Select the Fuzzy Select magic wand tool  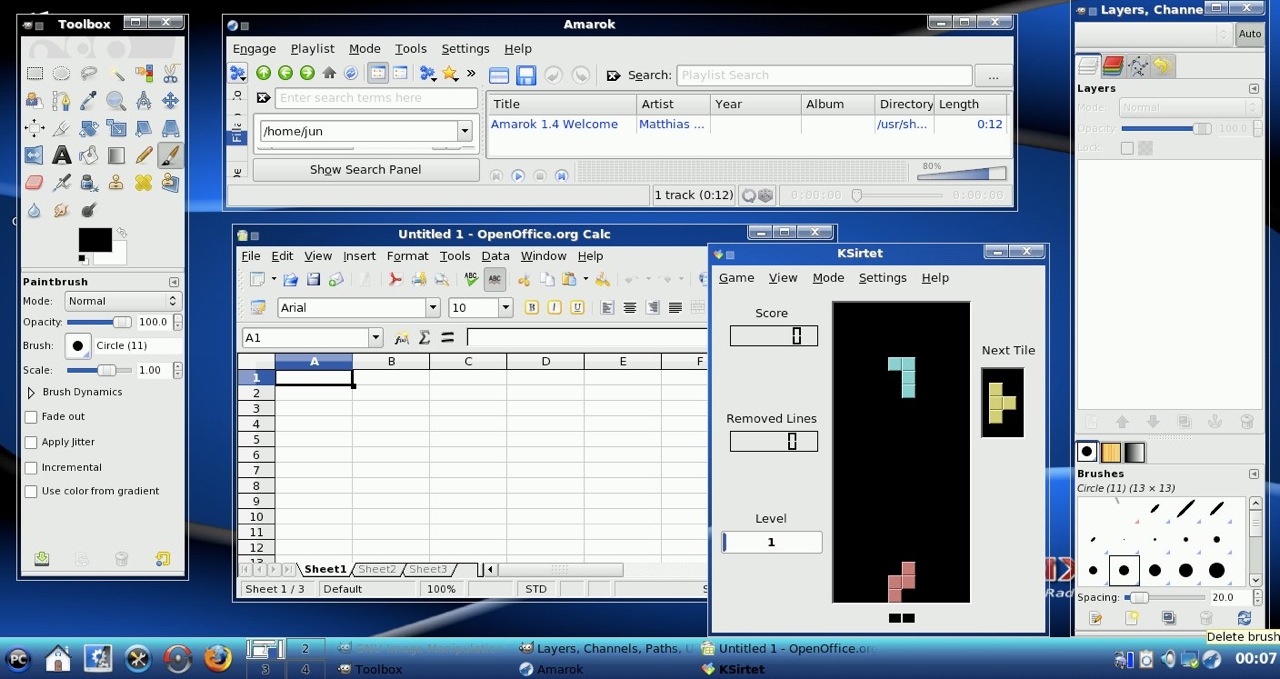(x=116, y=73)
